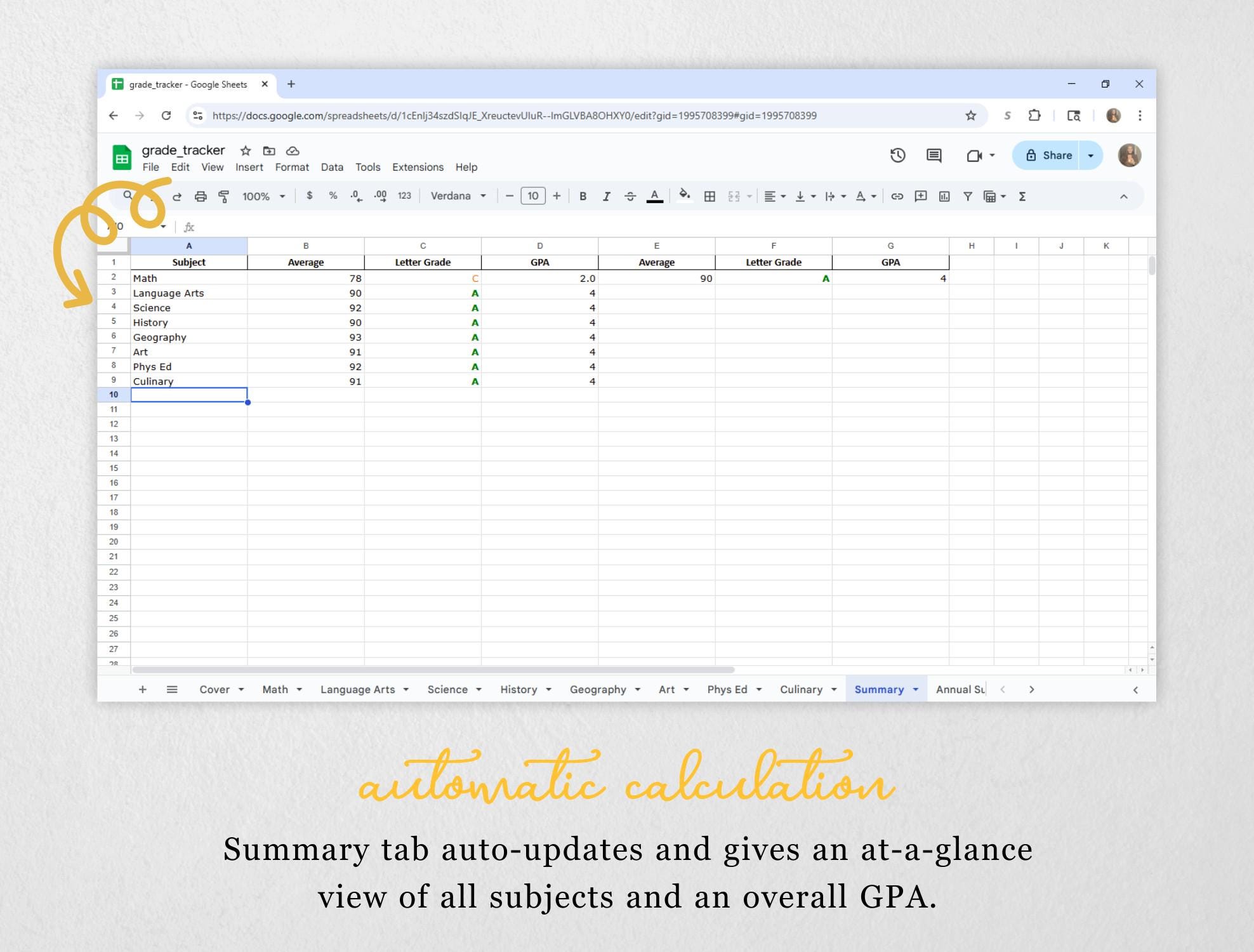
Task: Open the text wrapping dropdown
Action: click(835, 197)
